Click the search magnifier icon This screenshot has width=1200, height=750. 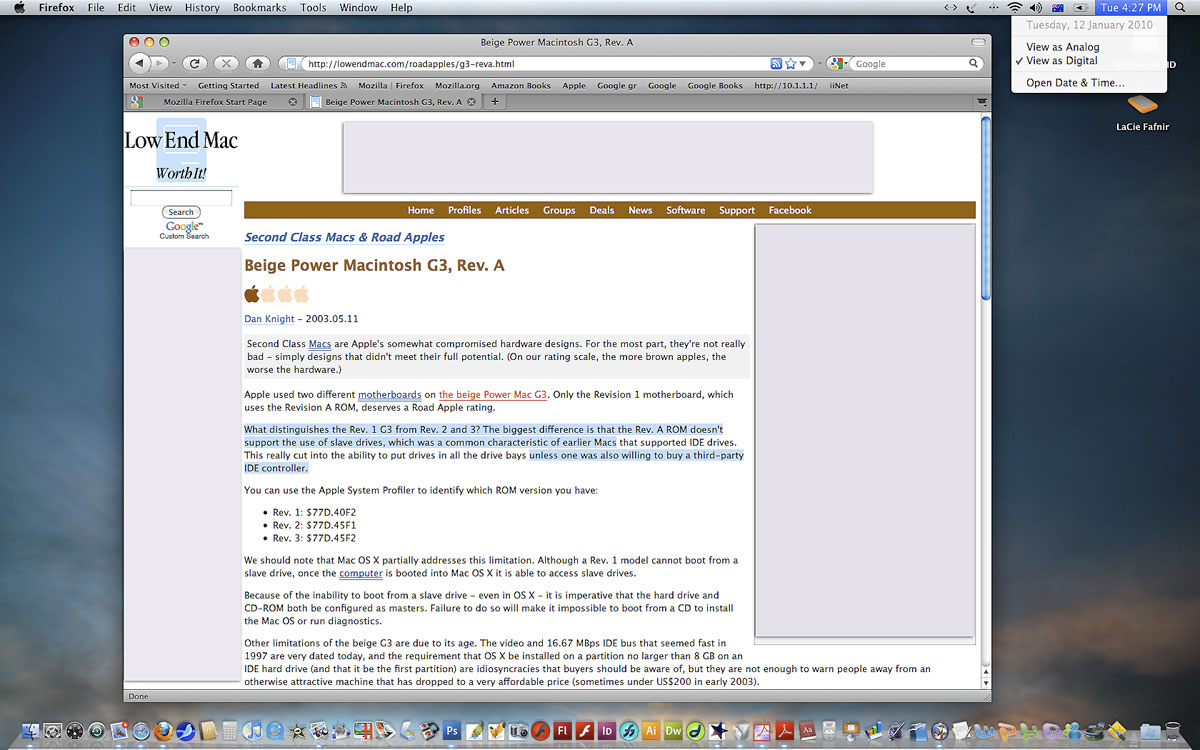(x=973, y=63)
